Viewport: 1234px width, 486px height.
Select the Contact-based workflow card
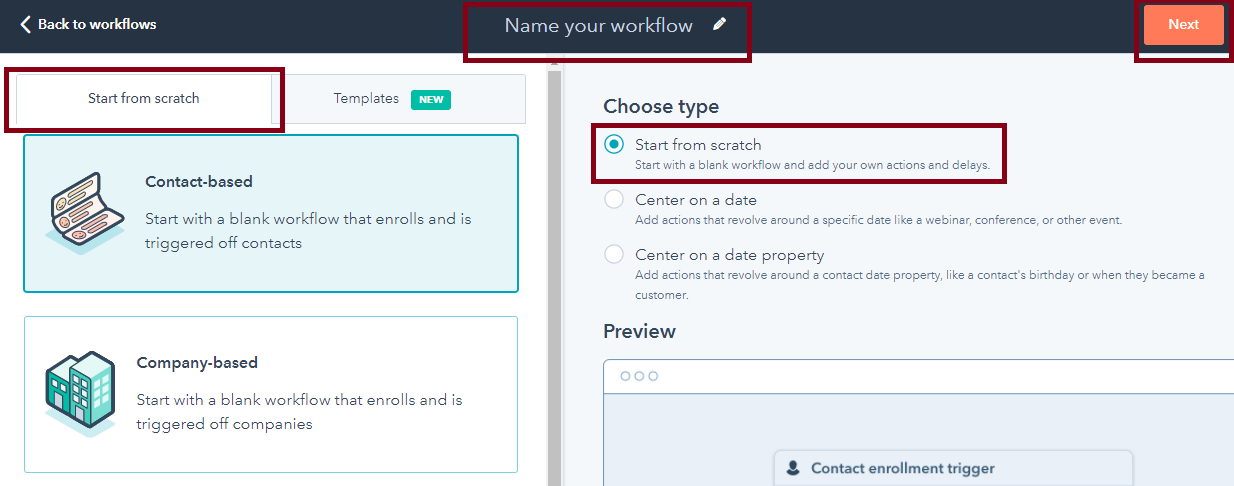271,213
